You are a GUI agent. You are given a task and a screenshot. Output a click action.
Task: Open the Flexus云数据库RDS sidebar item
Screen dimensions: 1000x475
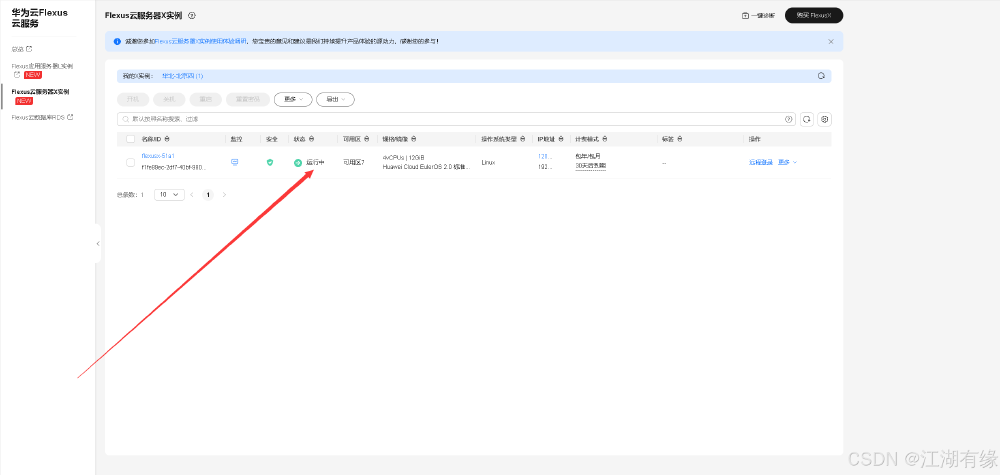42,117
